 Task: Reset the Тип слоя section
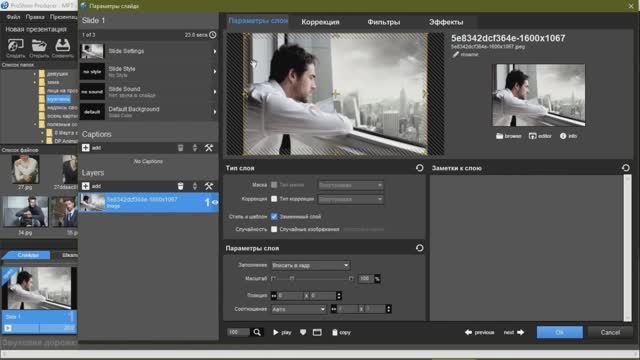coord(419,168)
